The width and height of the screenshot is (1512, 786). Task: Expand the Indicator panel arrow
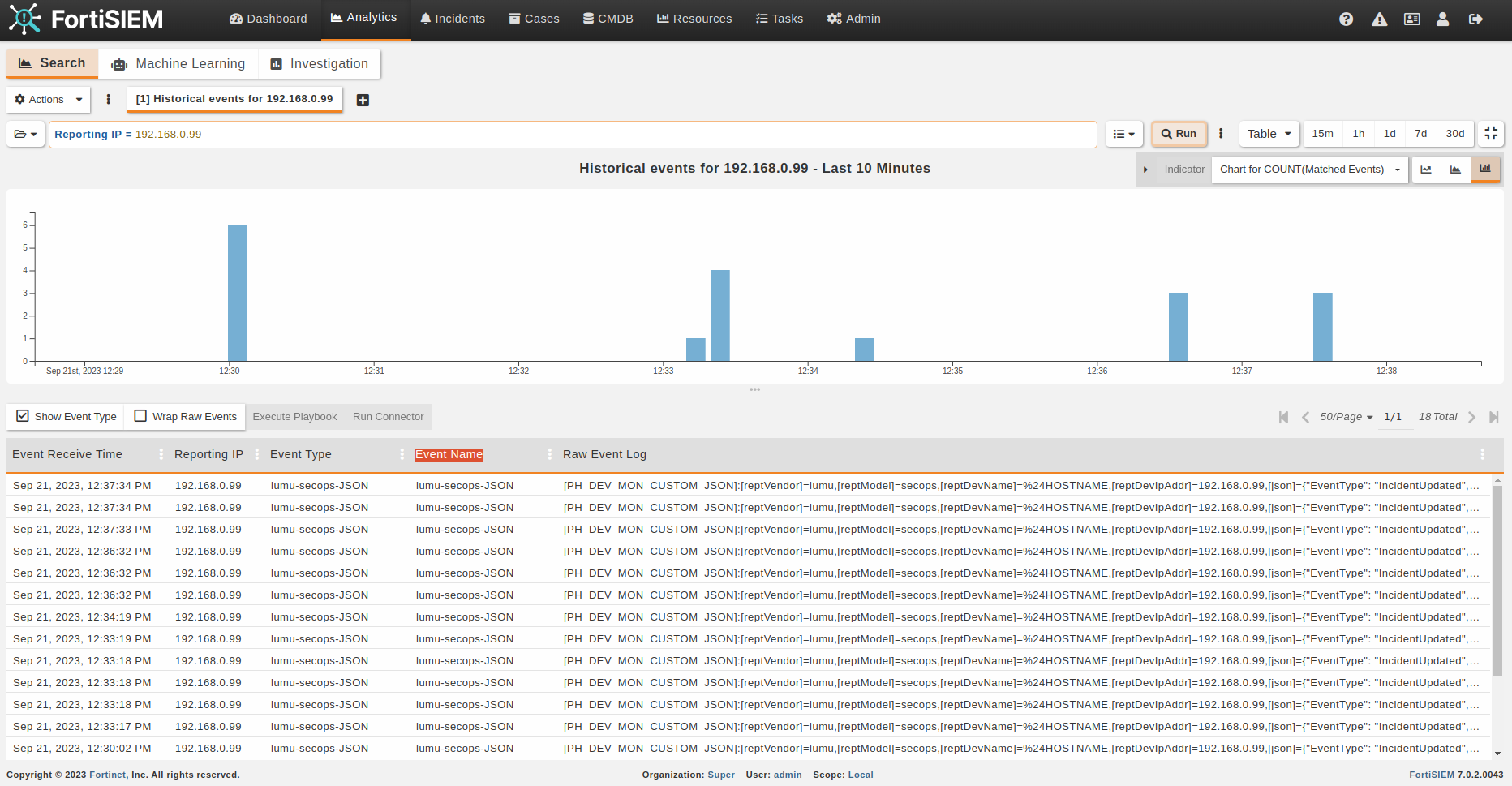[1145, 170]
